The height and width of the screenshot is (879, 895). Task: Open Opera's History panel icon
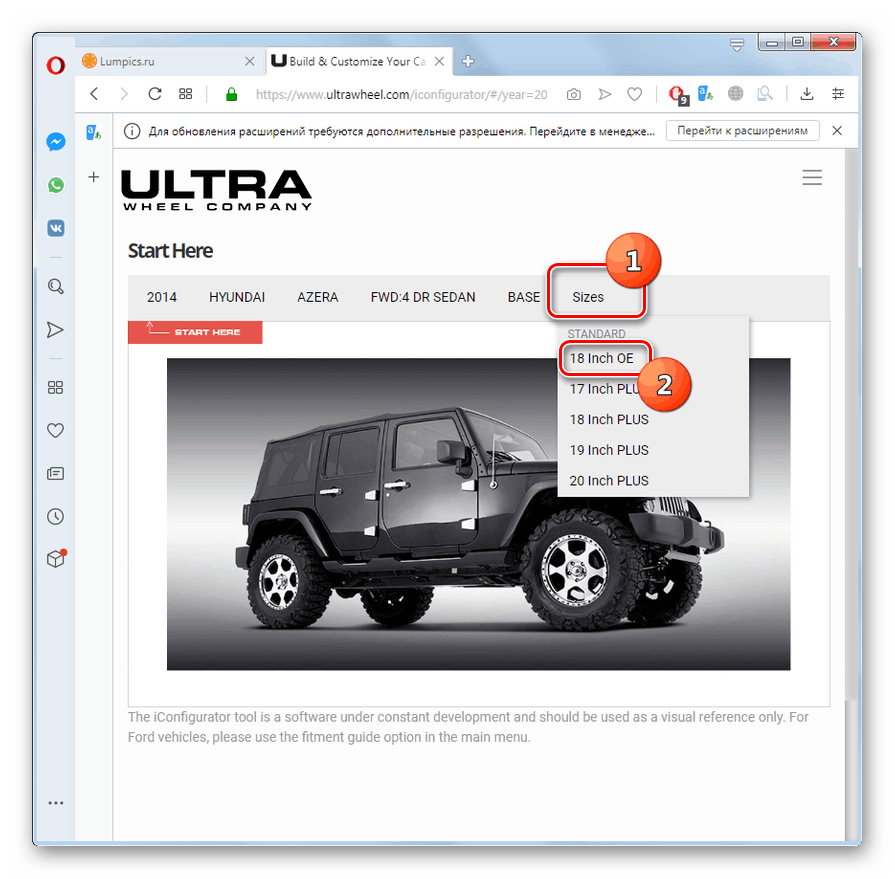pyautogui.click(x=55, y=516)
